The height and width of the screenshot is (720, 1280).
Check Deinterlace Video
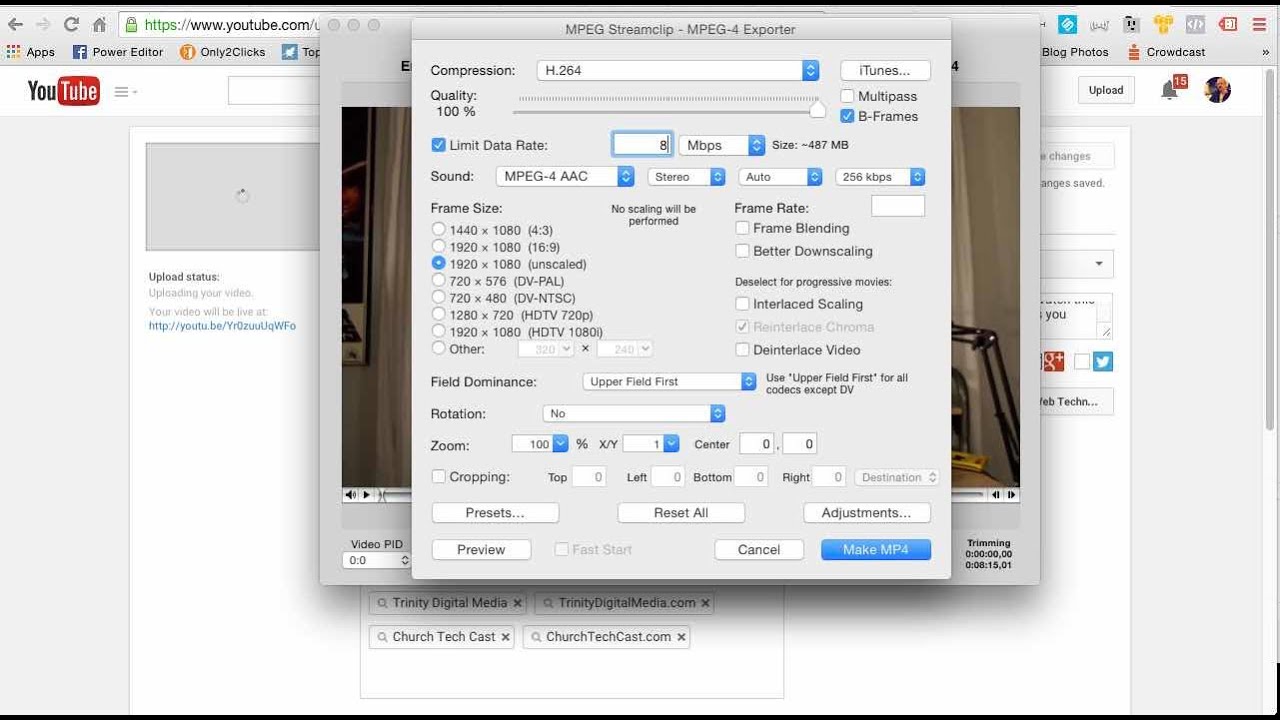coord(742,350)
